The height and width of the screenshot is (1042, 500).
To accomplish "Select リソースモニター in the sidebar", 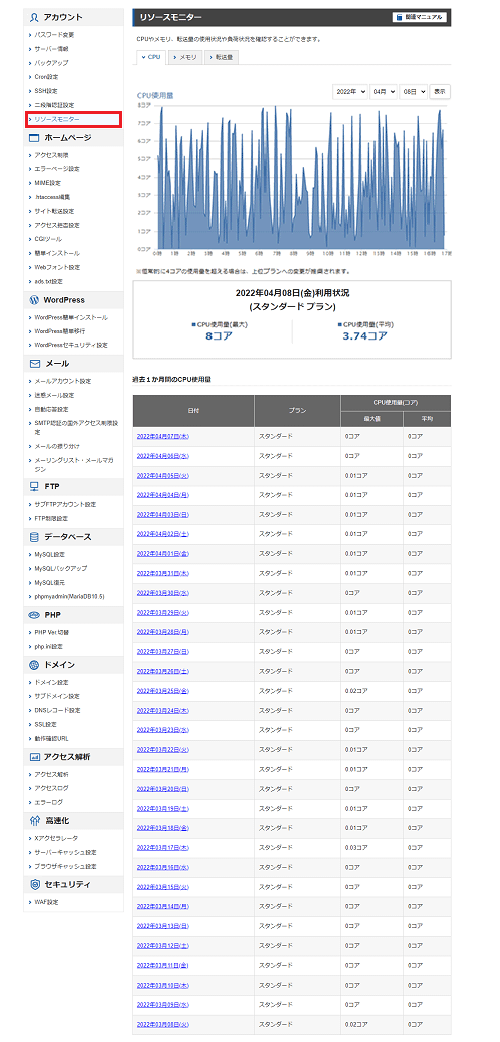I will tap(73, 120).
